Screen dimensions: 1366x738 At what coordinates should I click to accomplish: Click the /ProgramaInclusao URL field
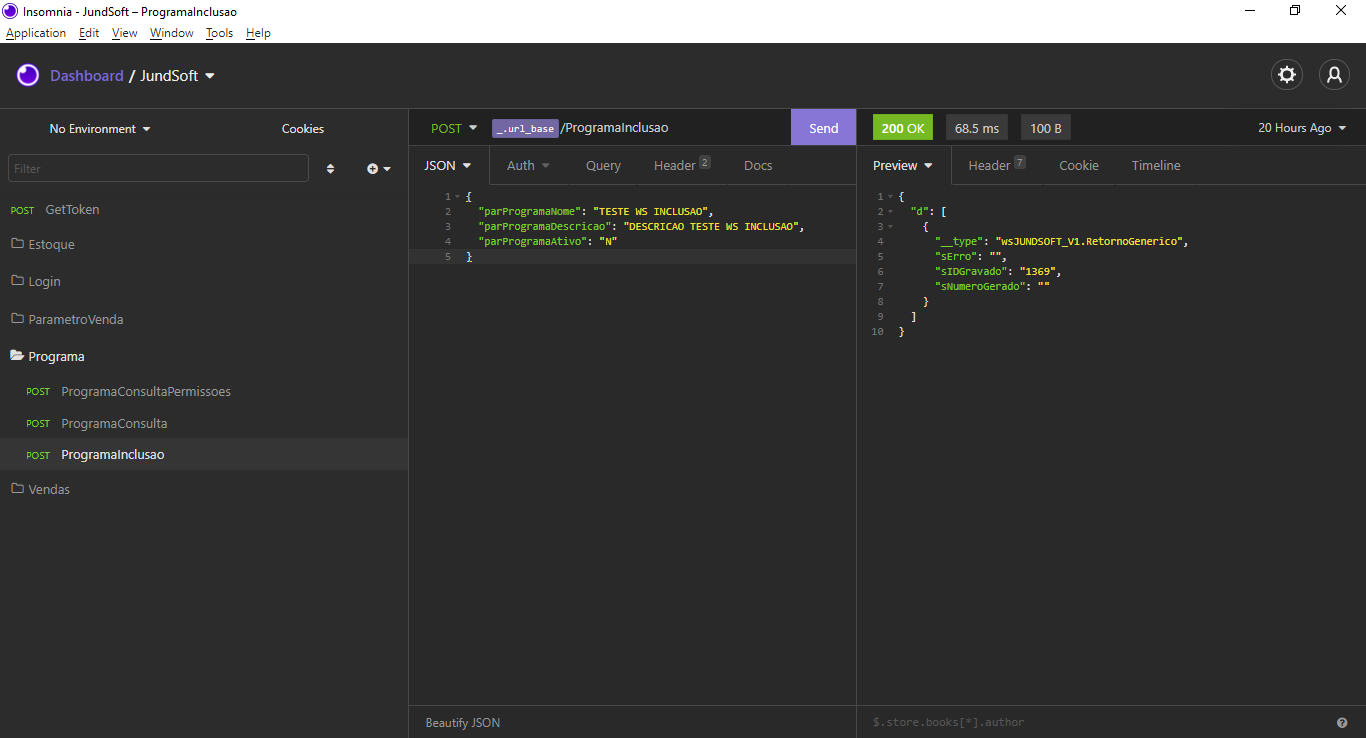pos(615,128)
